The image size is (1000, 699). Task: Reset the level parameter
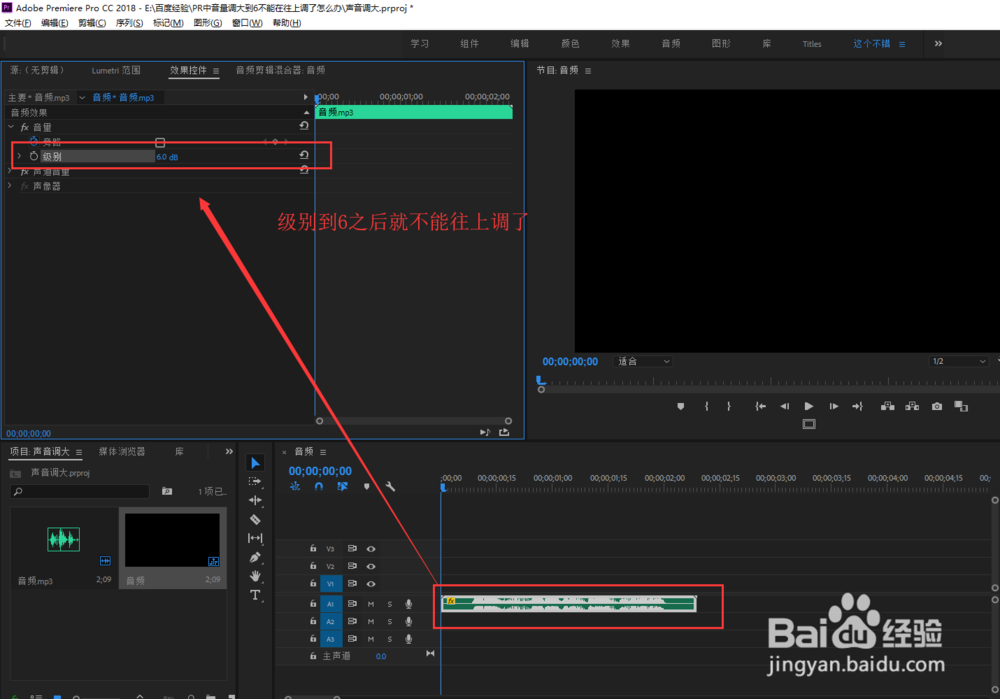click(x=304, y=156)
